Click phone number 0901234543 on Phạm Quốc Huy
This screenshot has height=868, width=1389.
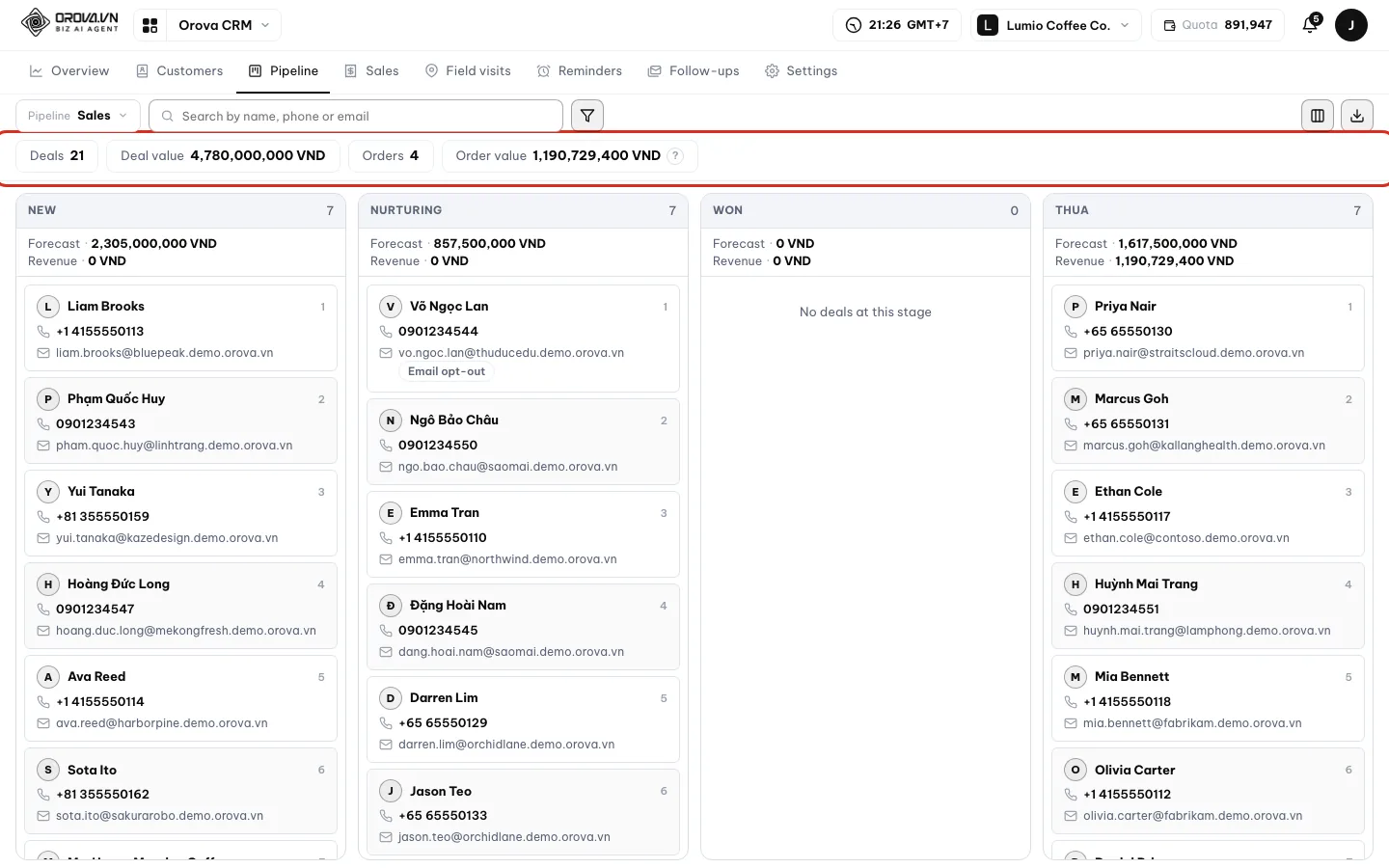pos(95,424)
